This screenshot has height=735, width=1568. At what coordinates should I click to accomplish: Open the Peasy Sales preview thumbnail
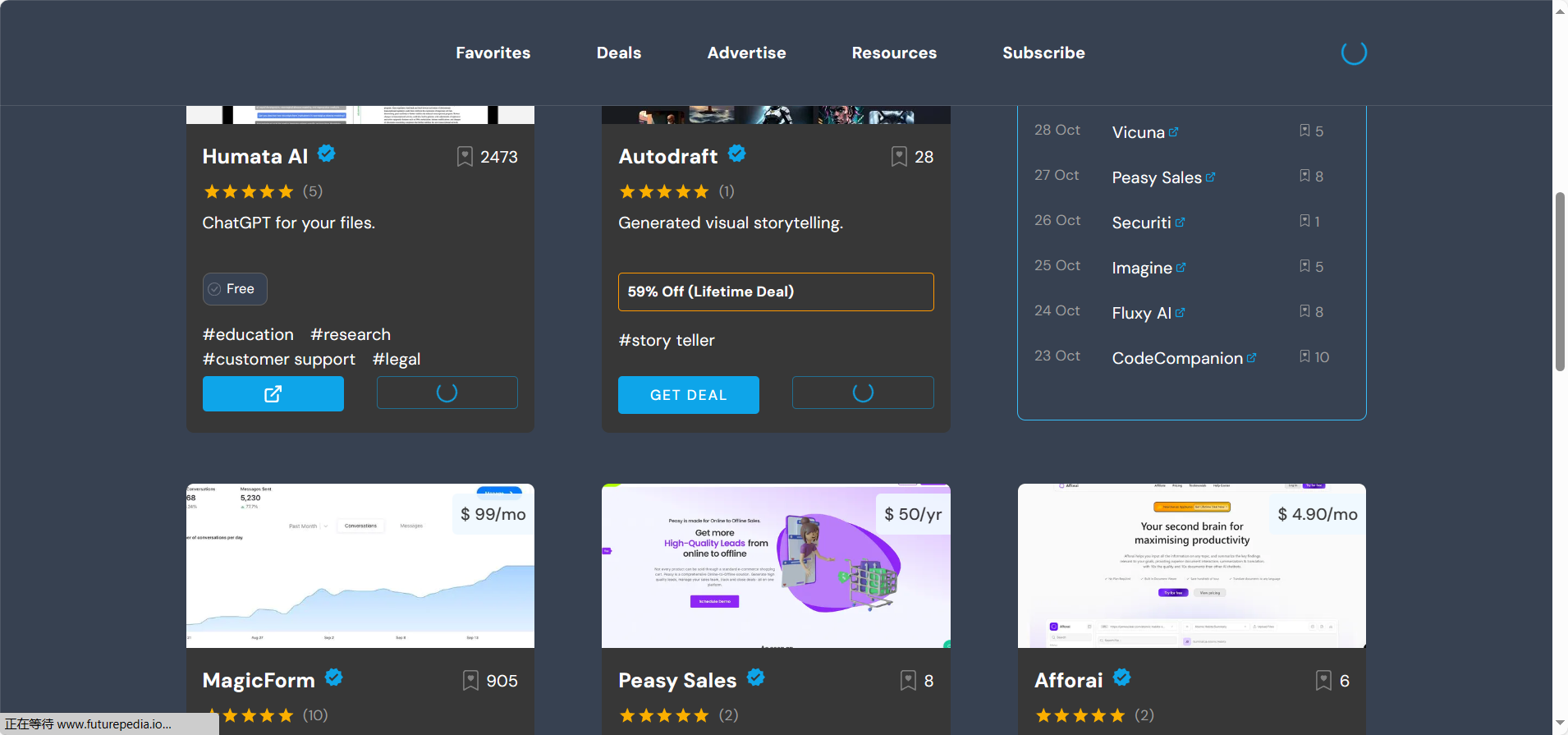(776, 566)
